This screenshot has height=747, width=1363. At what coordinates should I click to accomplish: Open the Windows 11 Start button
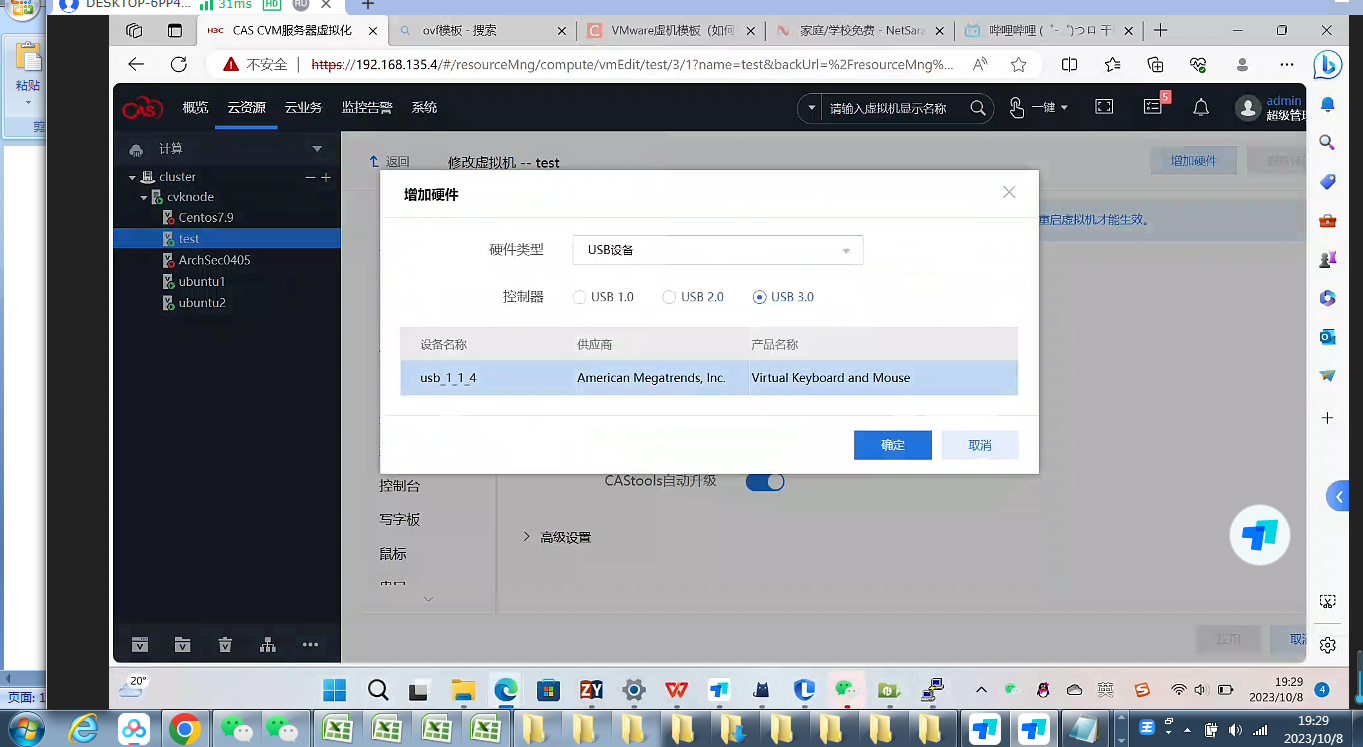pos(334,690)
